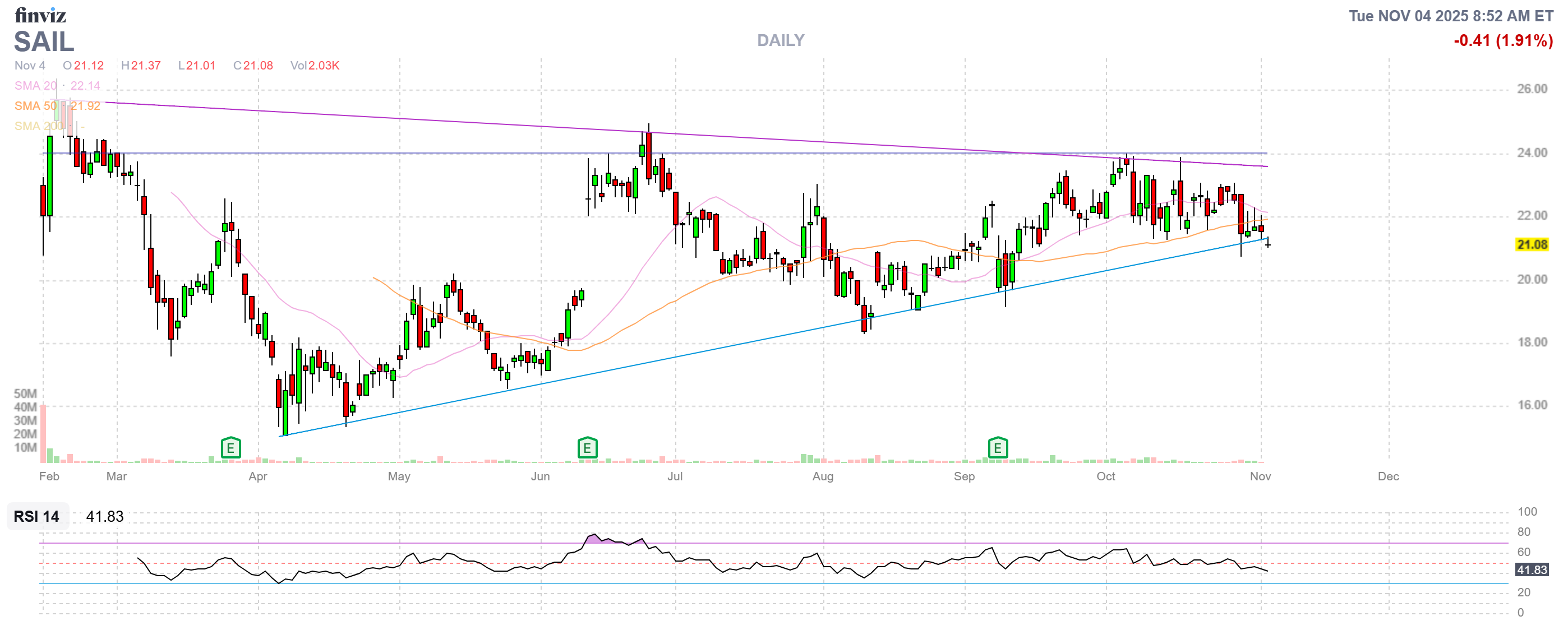1568x630 pixels.
Task: Click the finviz logo
Action: pyautogui.click(x=40, y=15)
